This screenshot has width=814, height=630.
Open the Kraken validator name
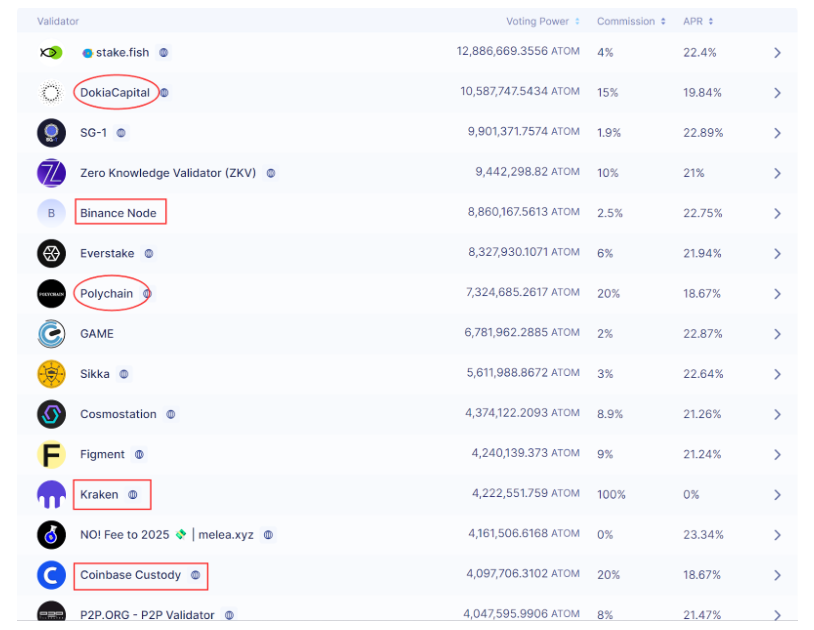(x=99, y=495)
